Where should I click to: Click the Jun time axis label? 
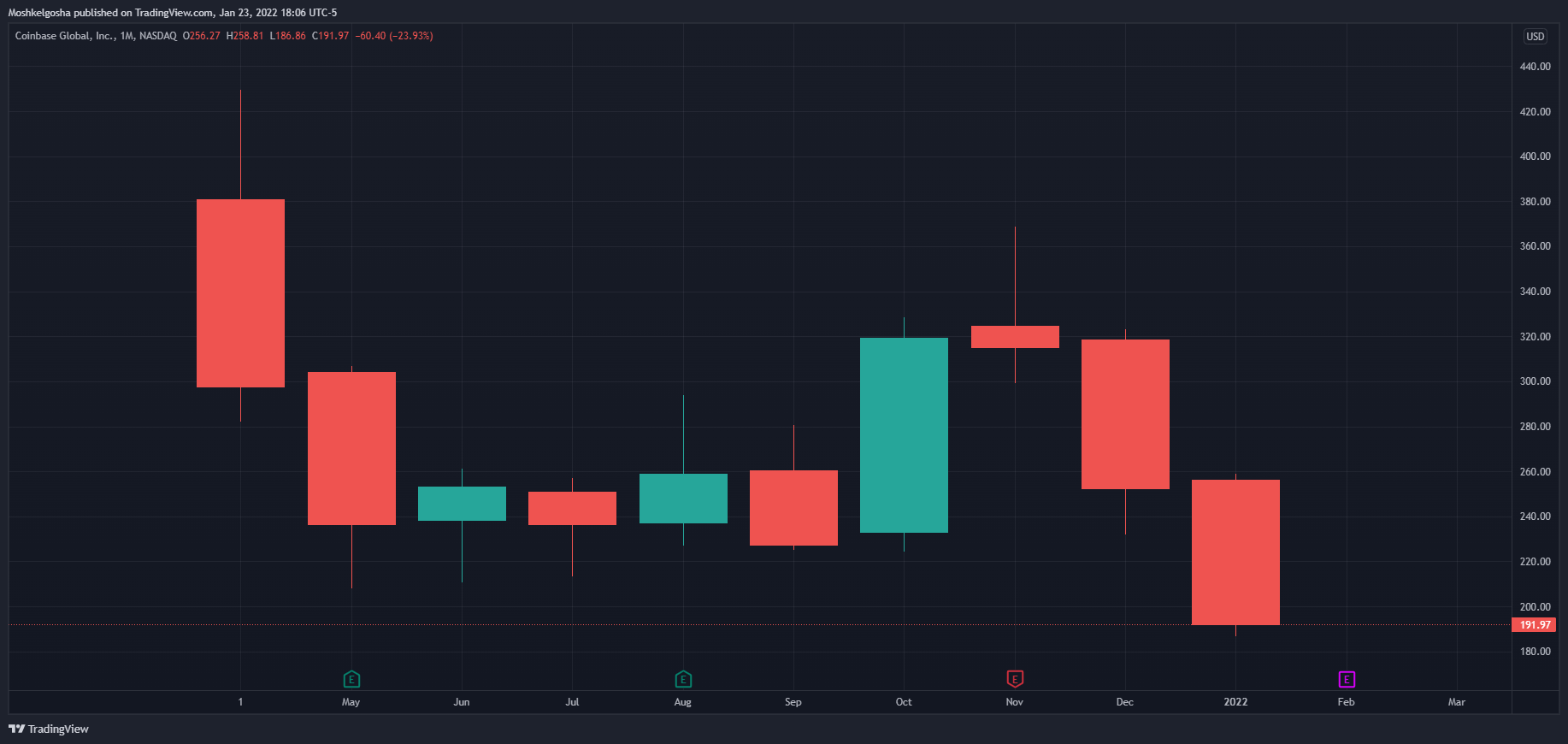pyautogui.click(x=462, y=702)
